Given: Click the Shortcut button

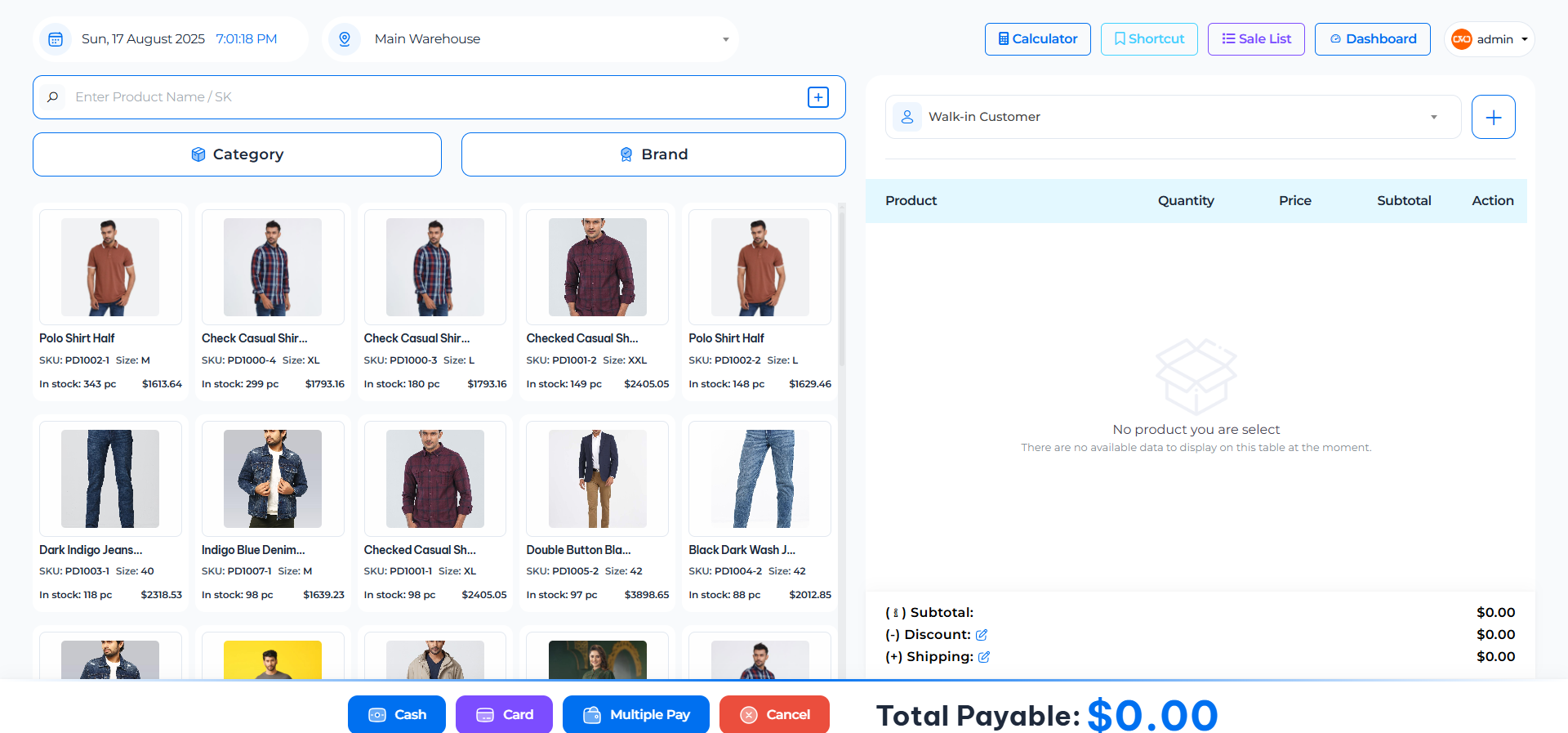Looking at the screenshot, I should pos(1149,39).
